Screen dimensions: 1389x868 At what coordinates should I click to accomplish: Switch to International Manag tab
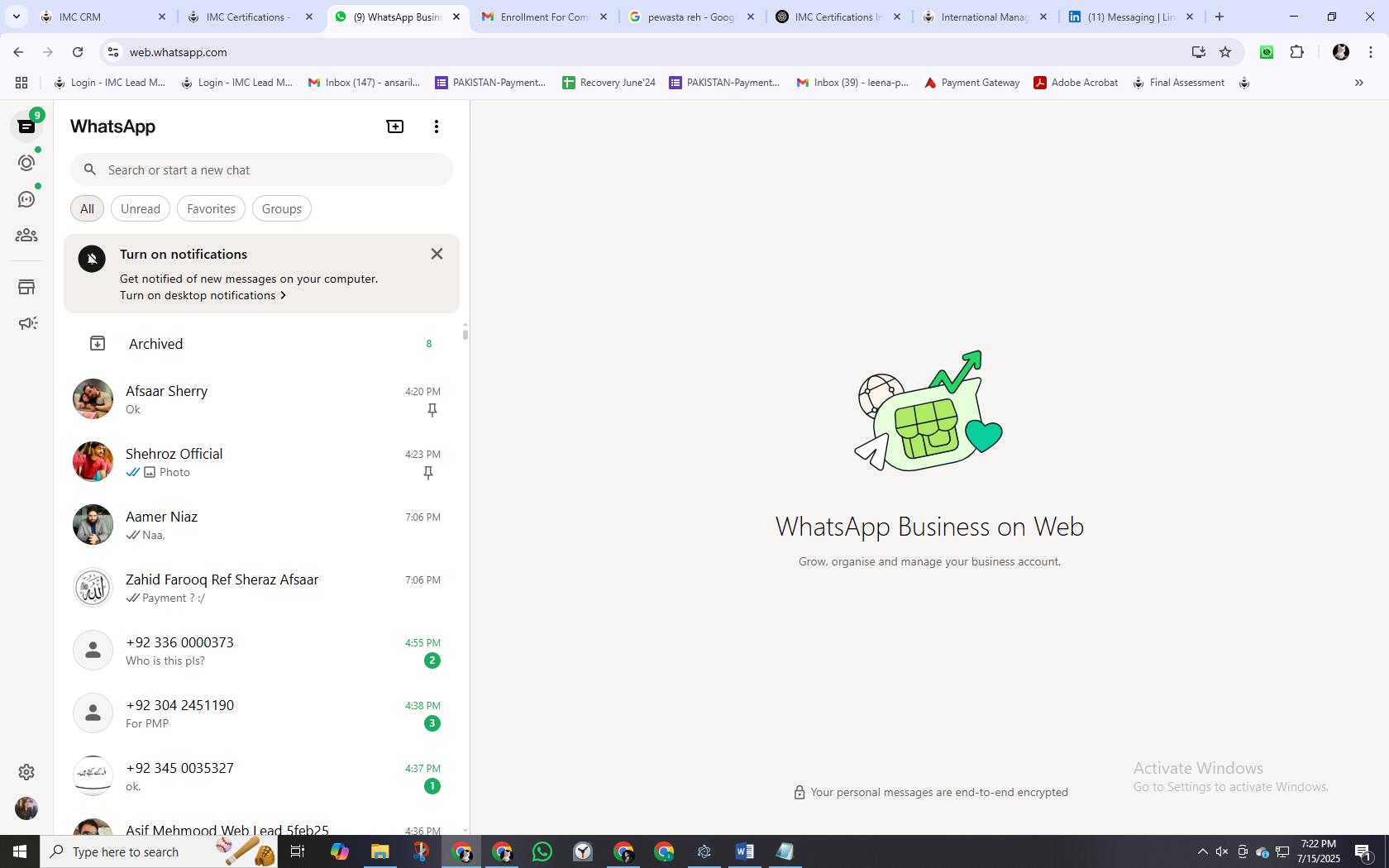(985, 17)
